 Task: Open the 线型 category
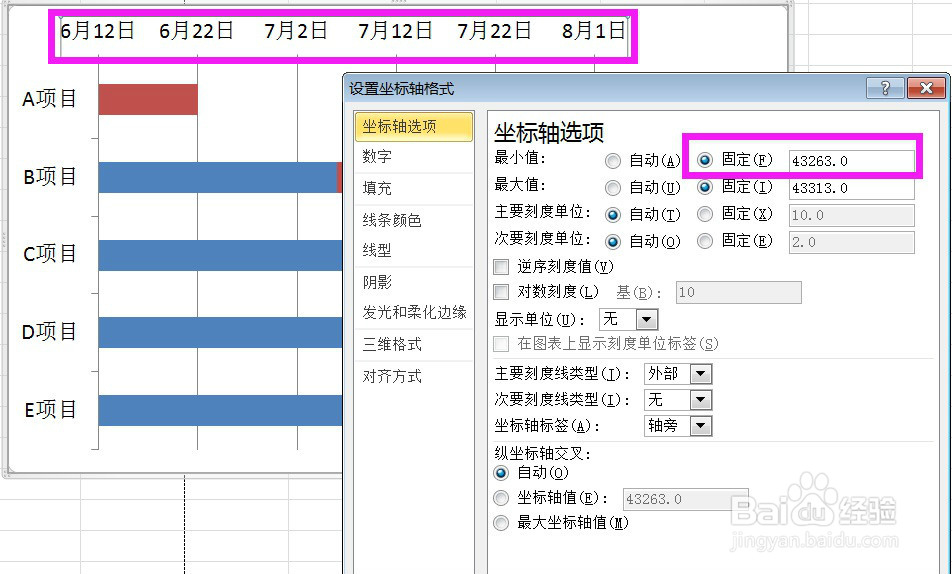(x=413, y=250)
